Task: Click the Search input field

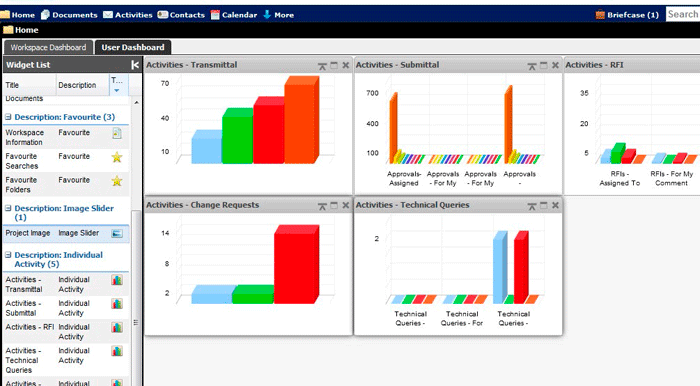Action: pyautogui.click(x=683, y=14)
